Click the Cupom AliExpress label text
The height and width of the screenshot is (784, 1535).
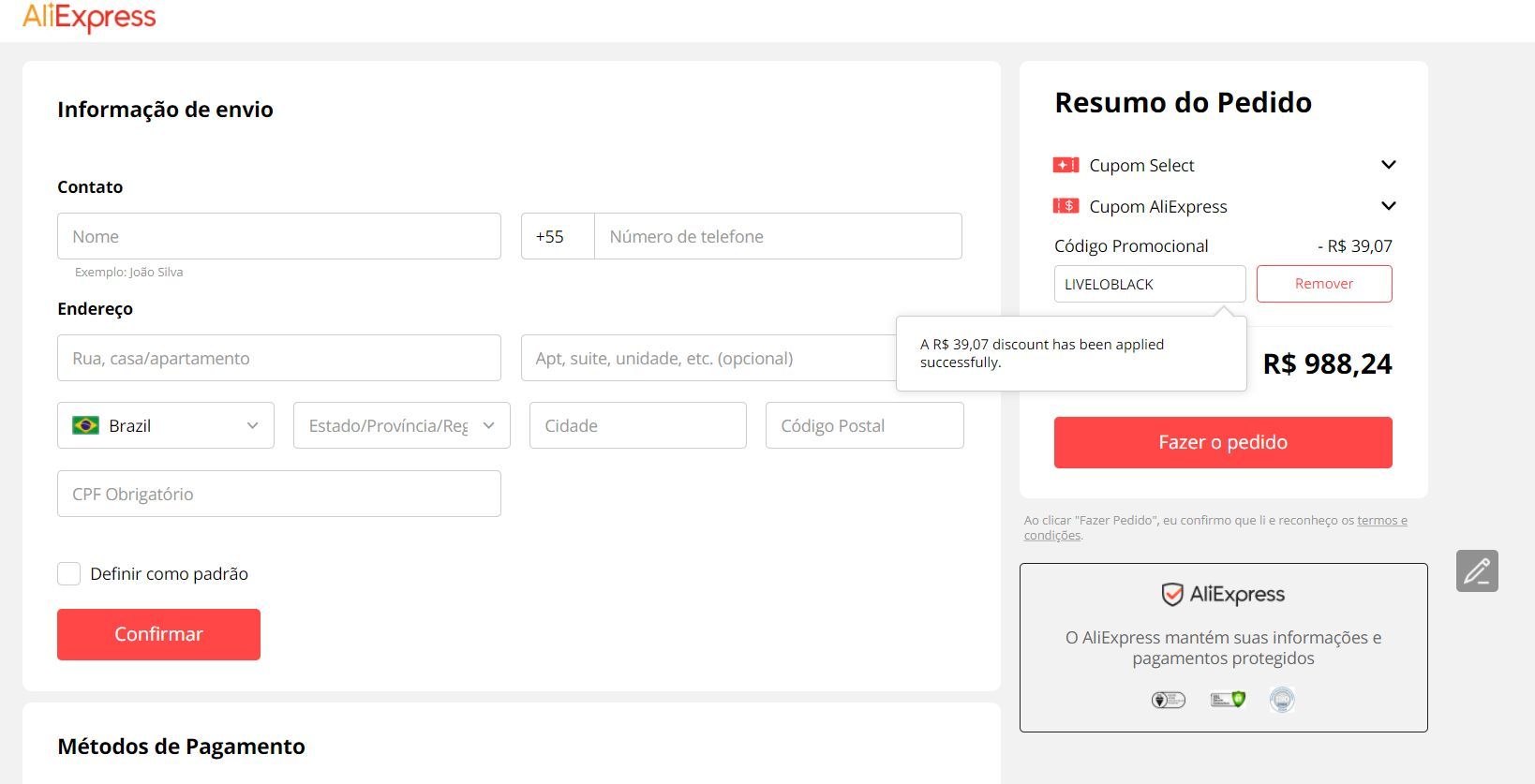click(x=1158, y=207)
